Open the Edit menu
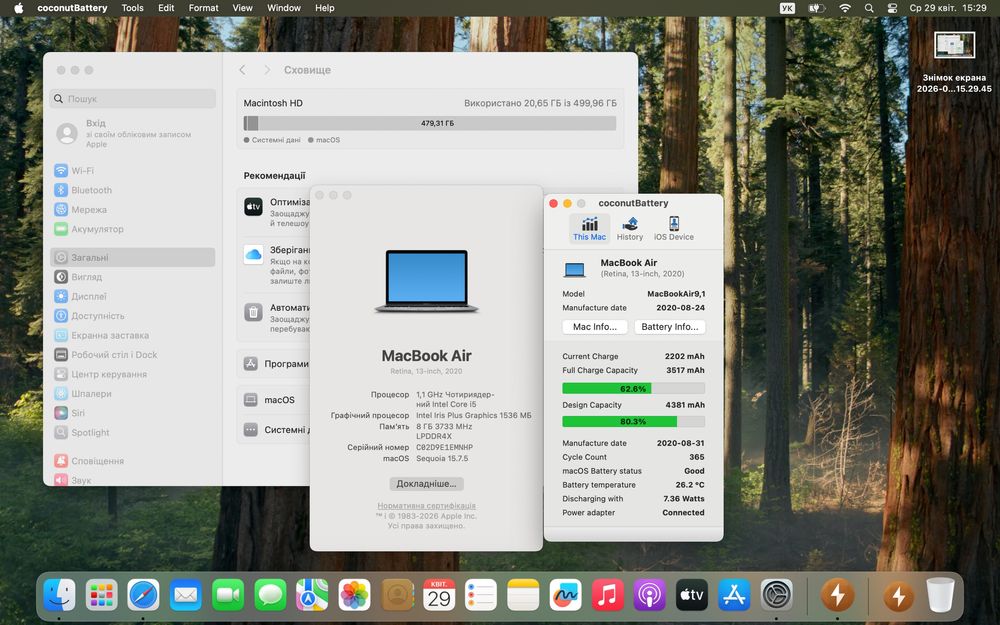Viewport: 1000px width, 625px height. 166,8
